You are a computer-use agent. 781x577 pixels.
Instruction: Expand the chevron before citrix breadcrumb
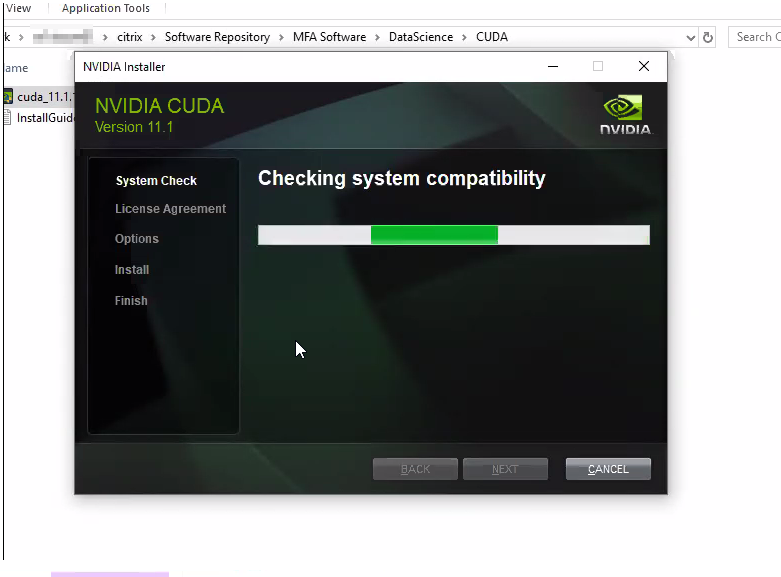(105, 37)
